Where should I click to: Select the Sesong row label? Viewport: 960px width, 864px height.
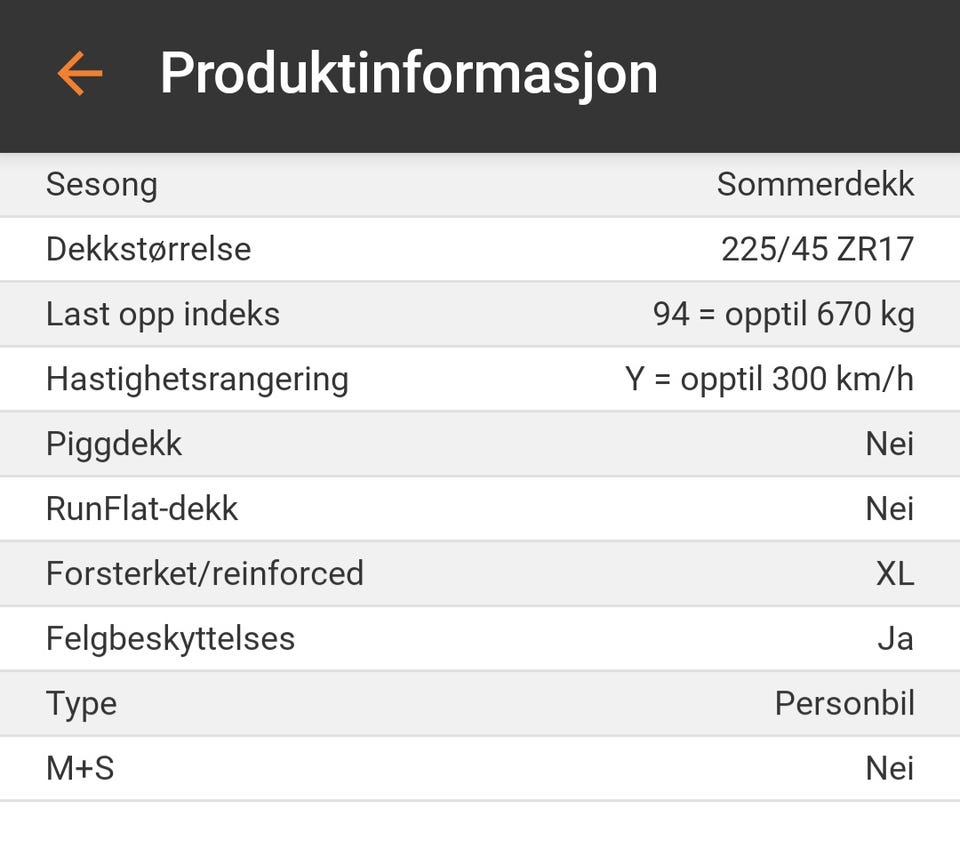102,185
